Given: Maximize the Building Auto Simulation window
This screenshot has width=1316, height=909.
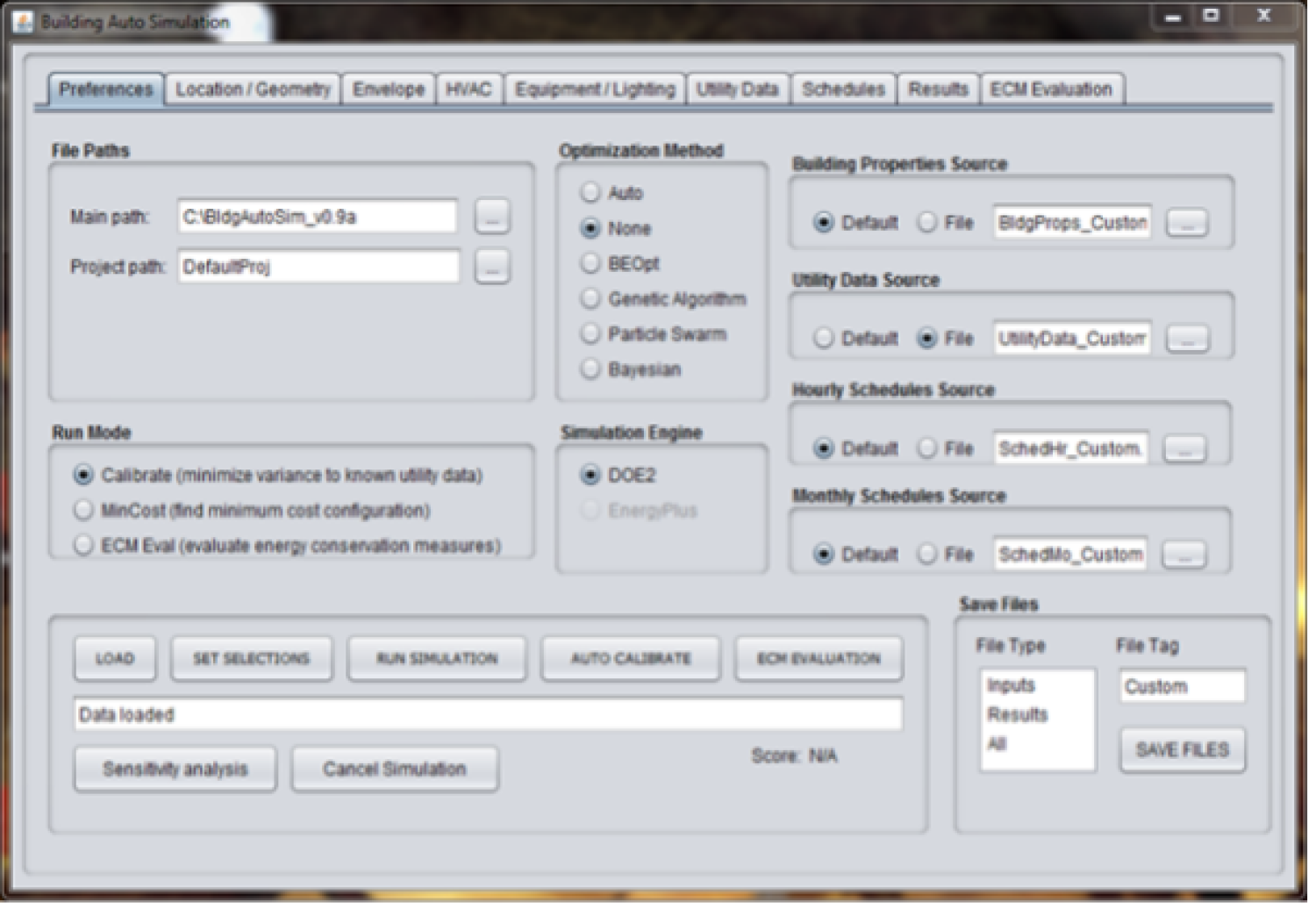Looking at the screenshot, I should coord(1212,17).
